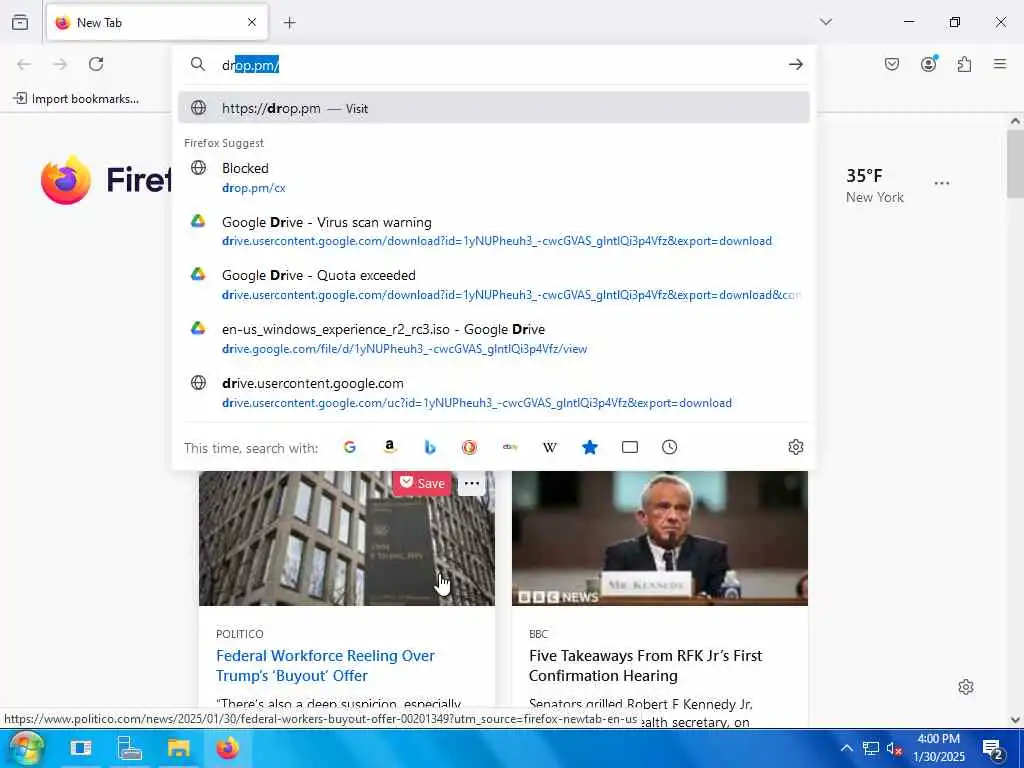The image size is (1024, 768).
Task: Open the second pinned taskbar application
Action: [x=129, y=748]
